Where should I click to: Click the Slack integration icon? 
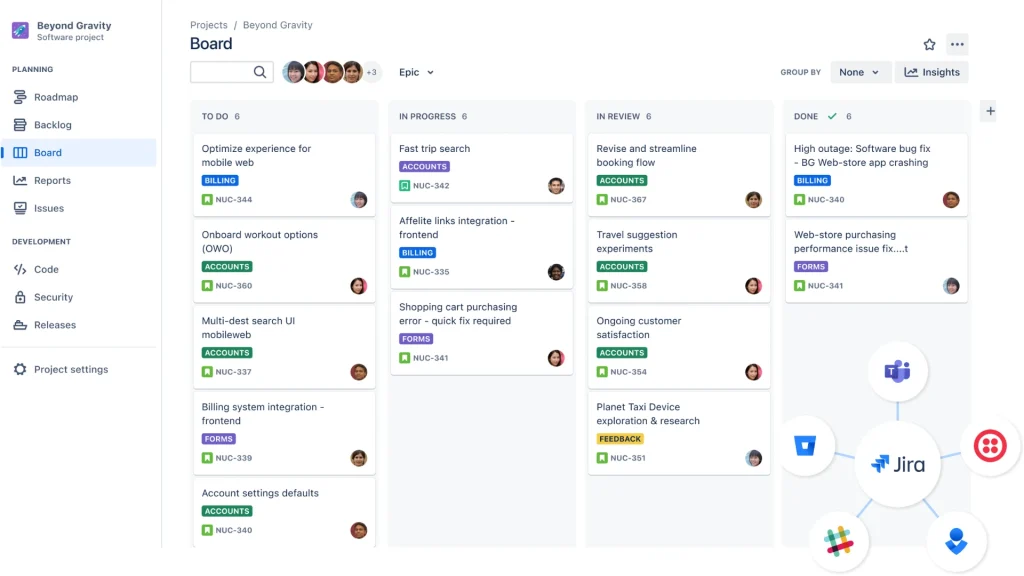[x=838, y=541]
